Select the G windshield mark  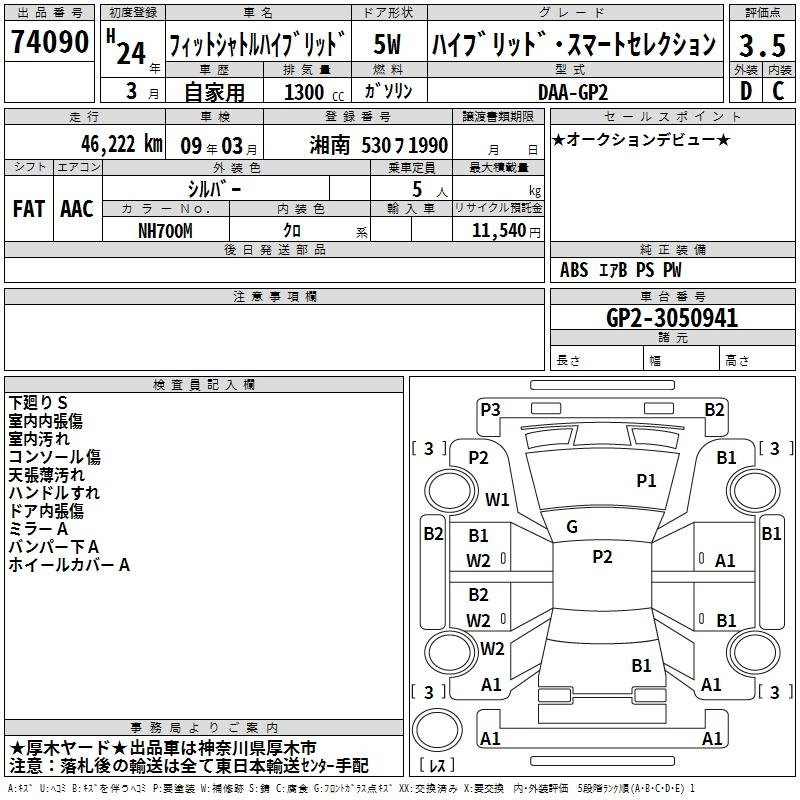[572, 527]
